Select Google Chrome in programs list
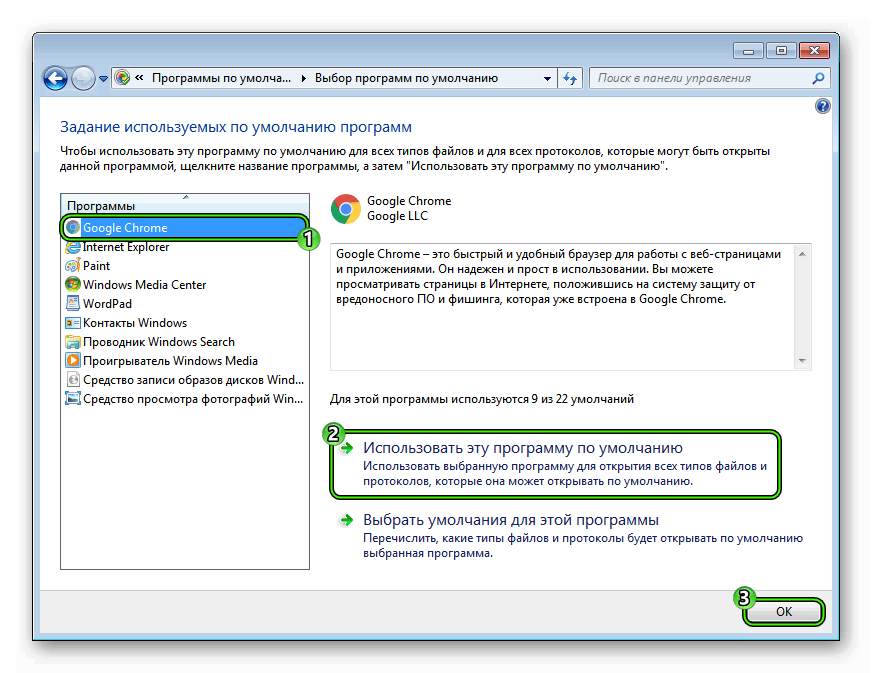The height and width of the screenshot is (673, 872). point(184,227)
